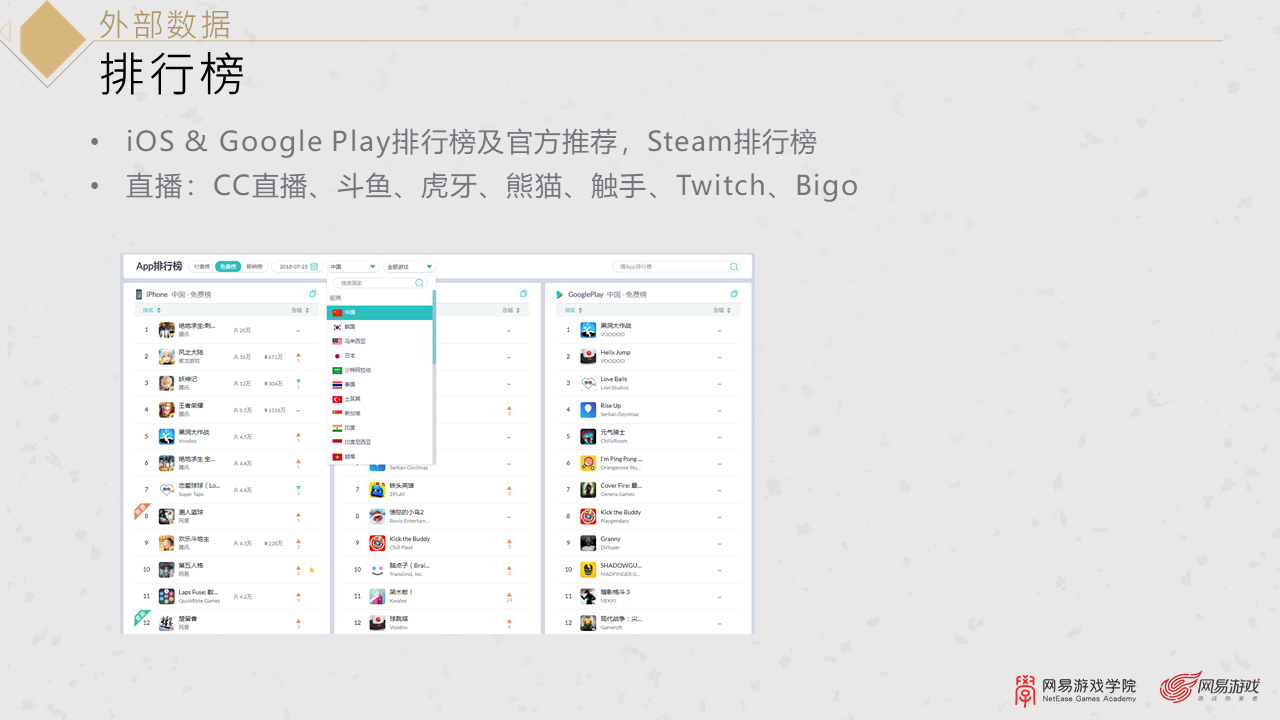Image resolution: width=1280 pixels, height=720 pixels.
Task: Star the 第五人格 ranking entry
Action: pyautogui.click(x=310, y=570)
